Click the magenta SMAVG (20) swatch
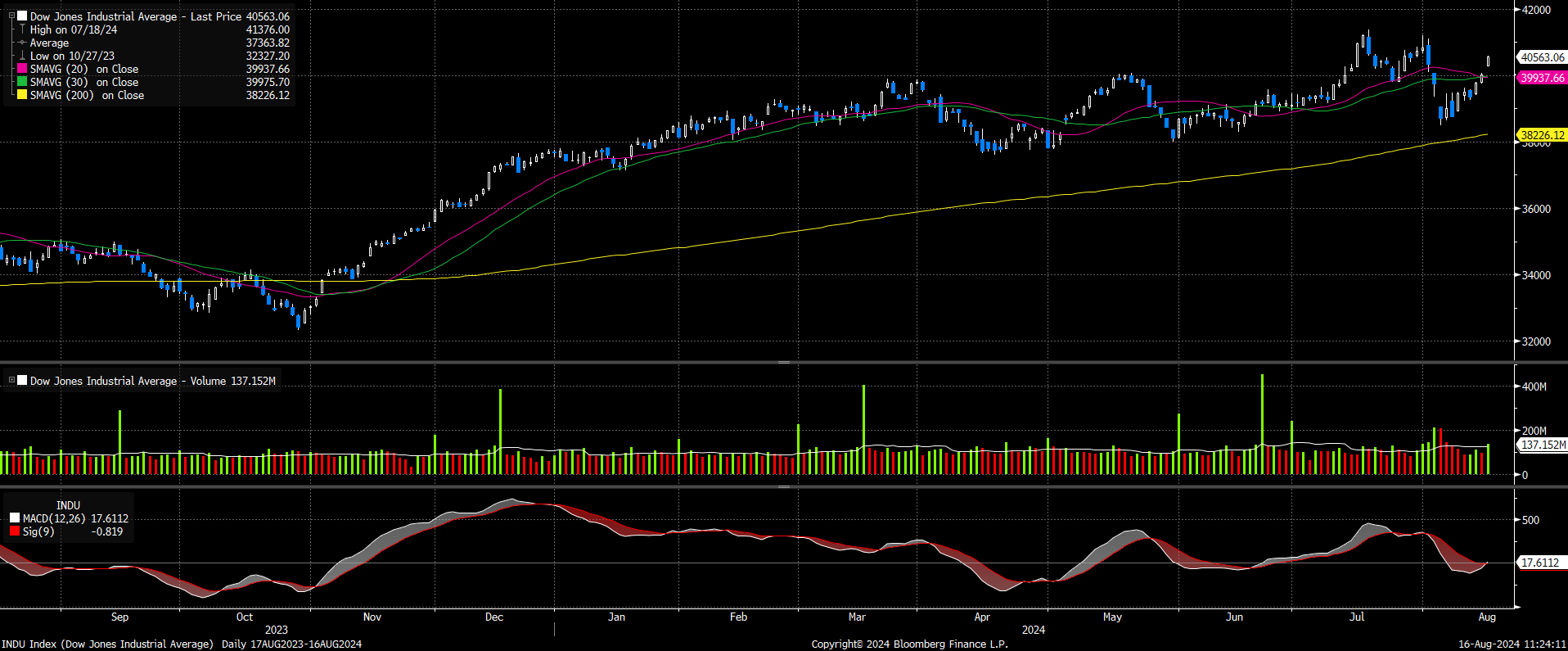 pos(22,69)
